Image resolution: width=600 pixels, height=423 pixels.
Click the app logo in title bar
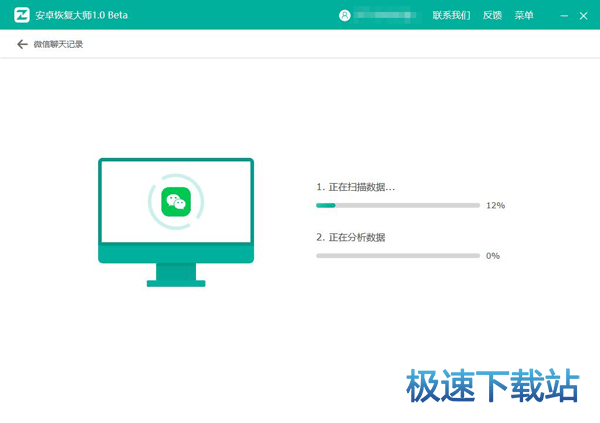[22, 15]
